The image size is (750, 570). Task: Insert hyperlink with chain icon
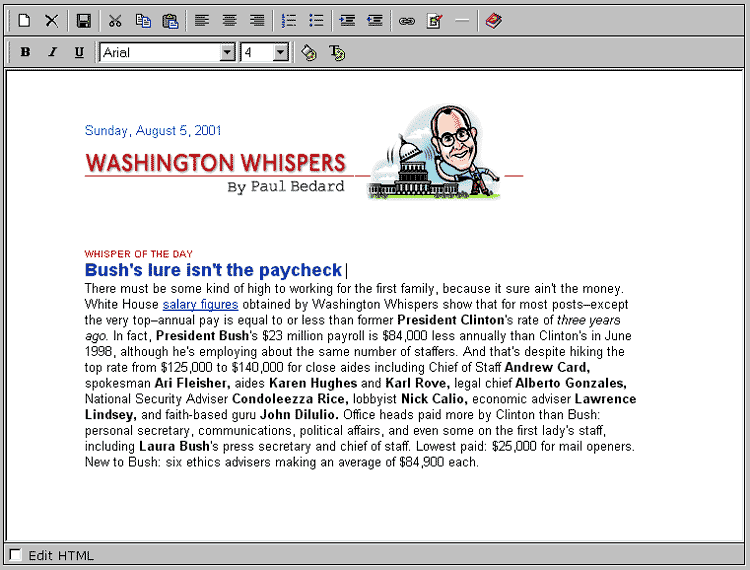pyautogui.click(x=406, y=20)
